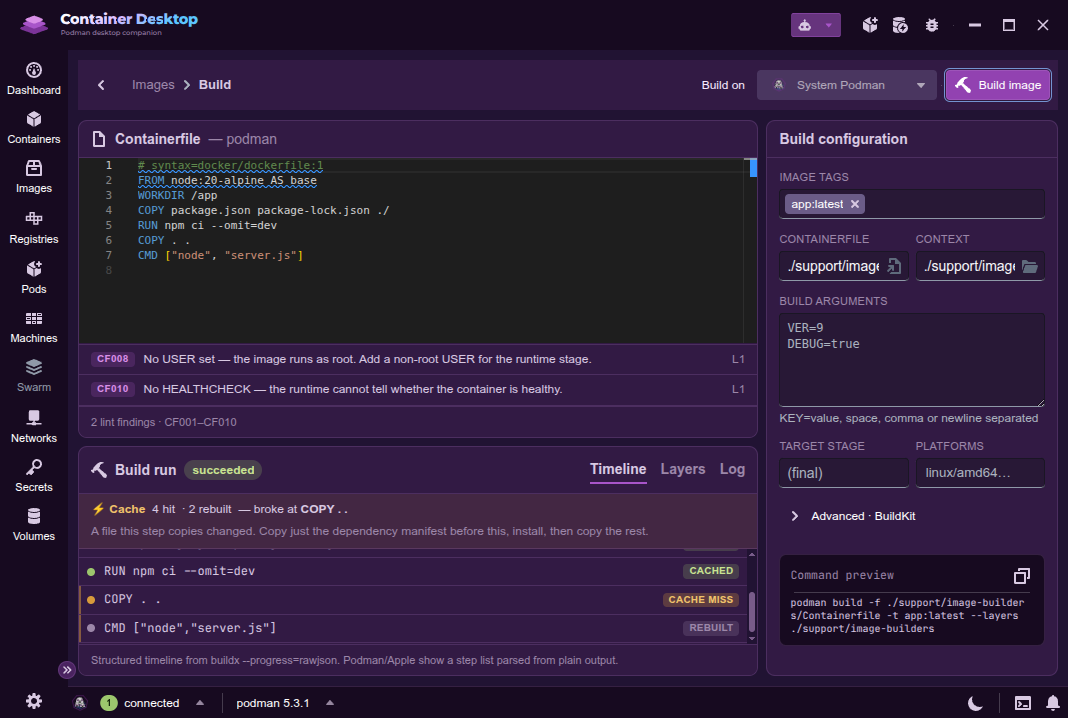Open the terminal from status bar
Viewport: 1068px width, 718px height.
1022,703
